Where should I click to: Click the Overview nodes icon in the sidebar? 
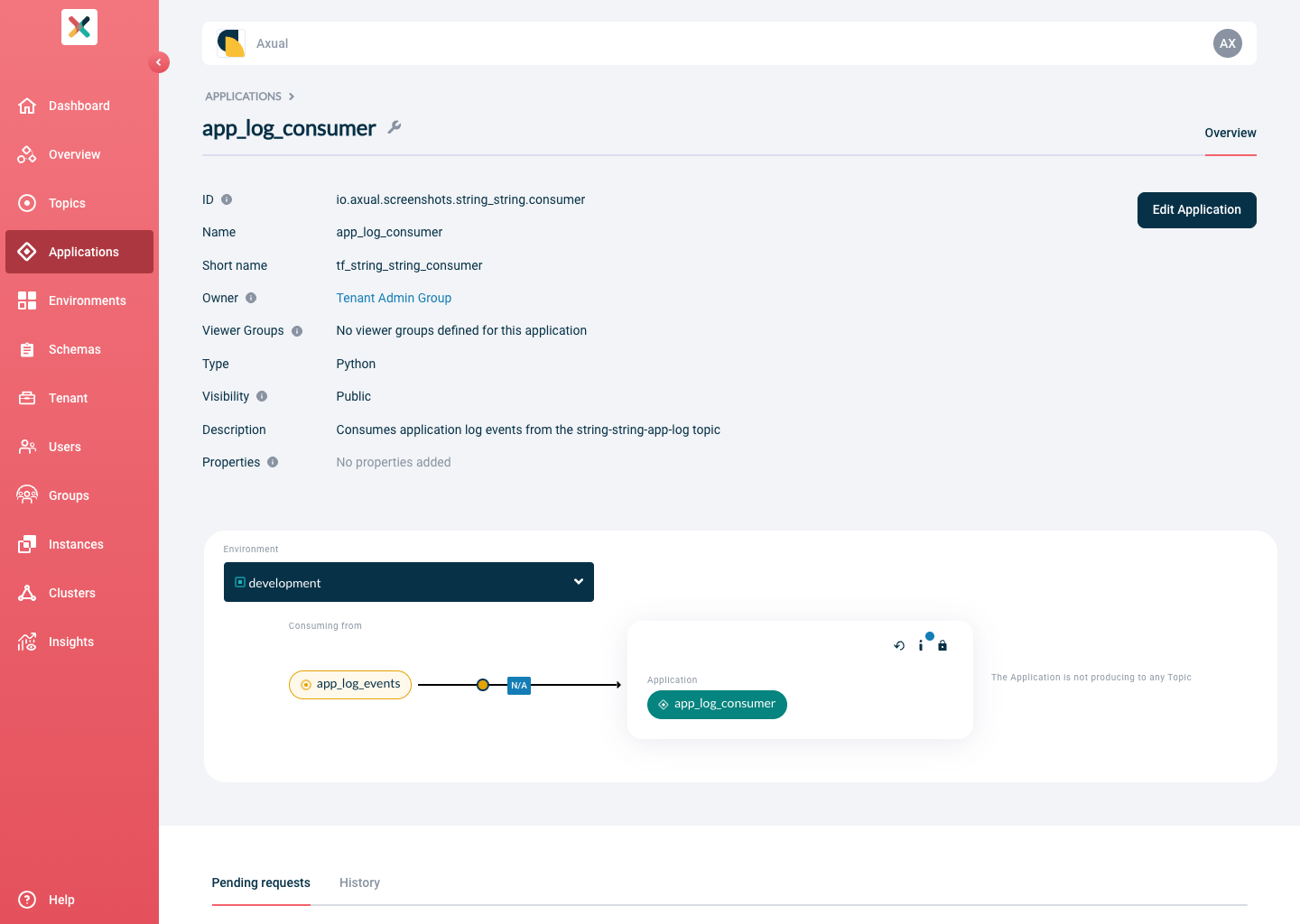point(27,154)
